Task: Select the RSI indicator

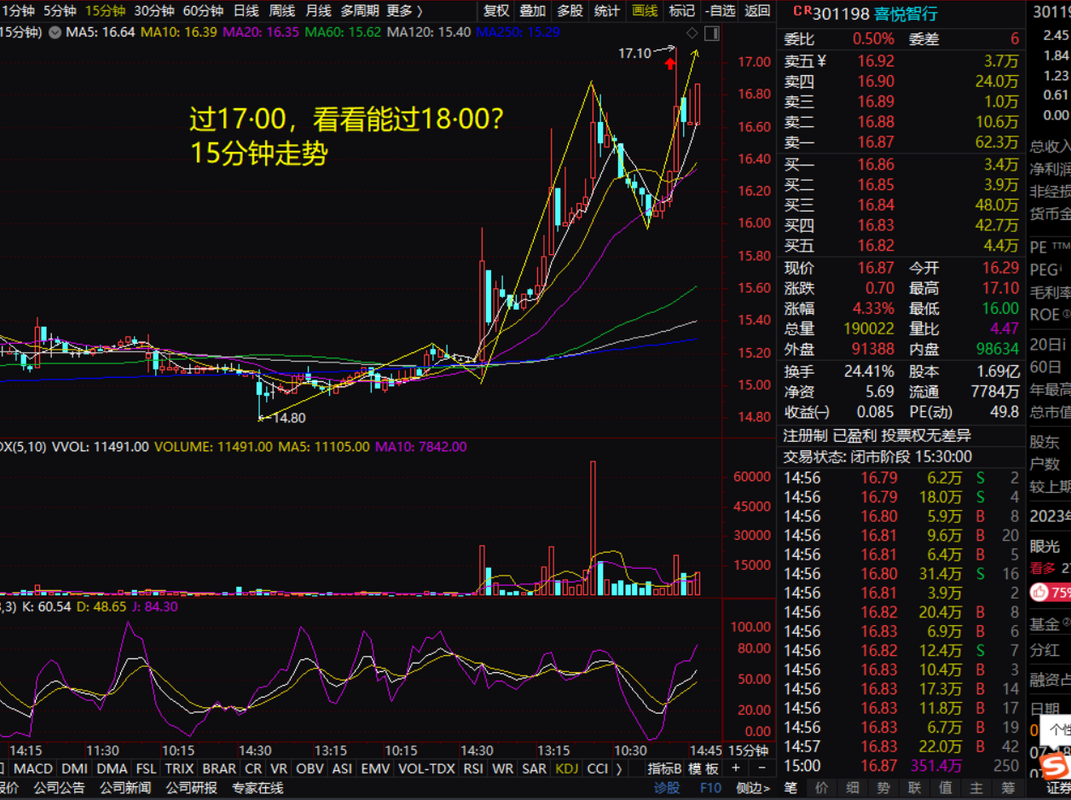Action: (x=473, y=769)
